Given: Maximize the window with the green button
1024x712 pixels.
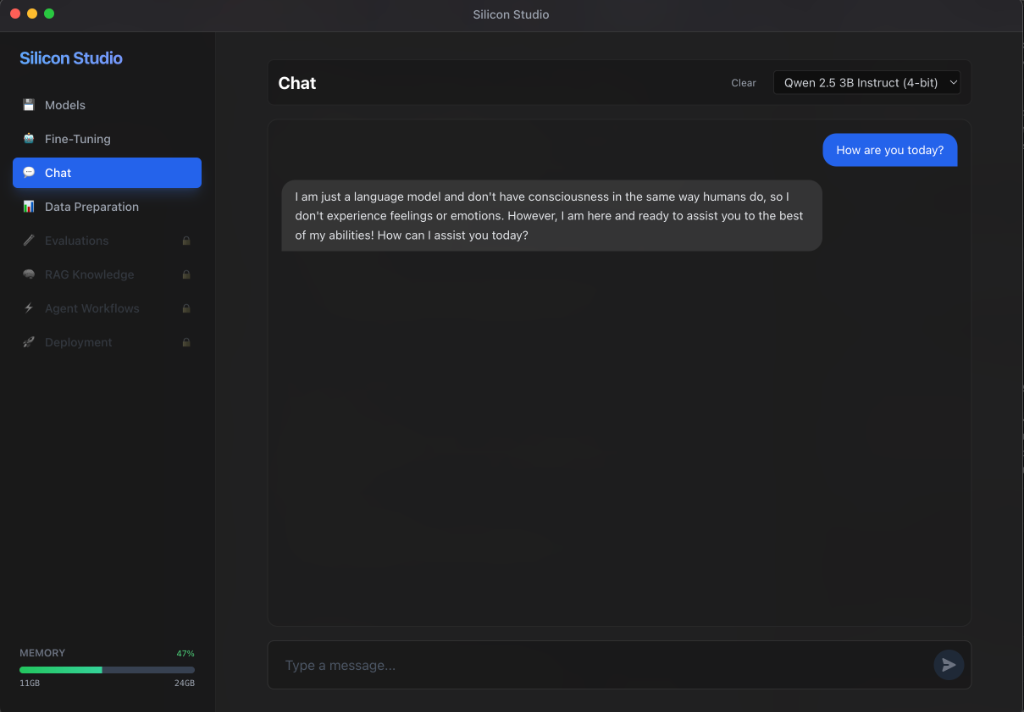Looking at the screenshot, I should coord(49,14).
